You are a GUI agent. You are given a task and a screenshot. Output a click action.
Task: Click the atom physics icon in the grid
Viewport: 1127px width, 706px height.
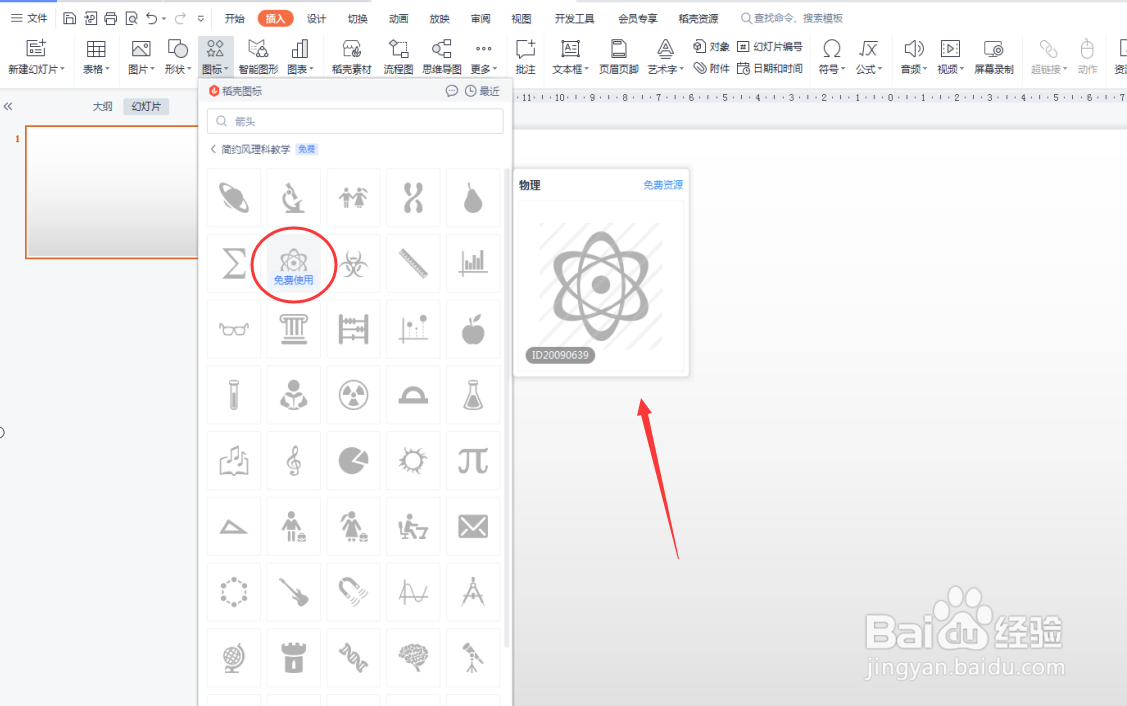(293, 263)
